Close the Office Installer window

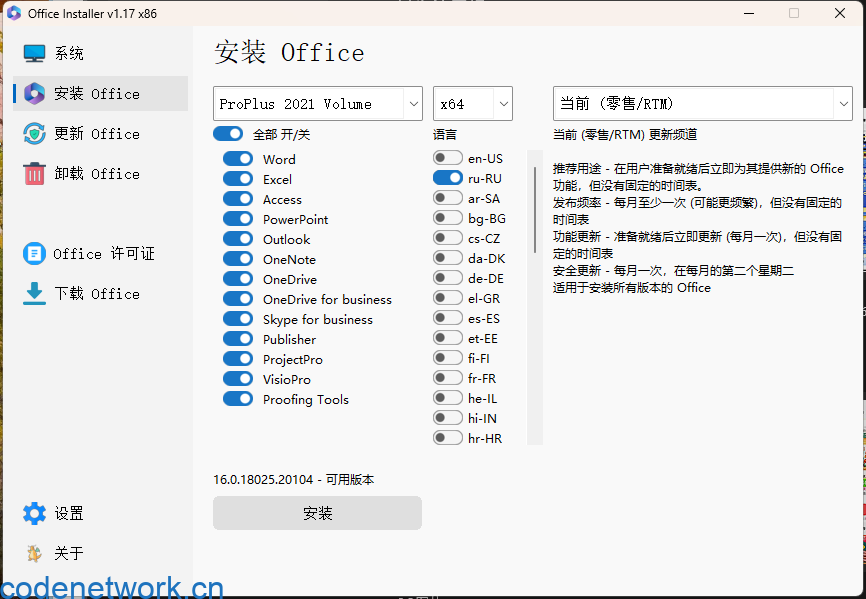839,13
